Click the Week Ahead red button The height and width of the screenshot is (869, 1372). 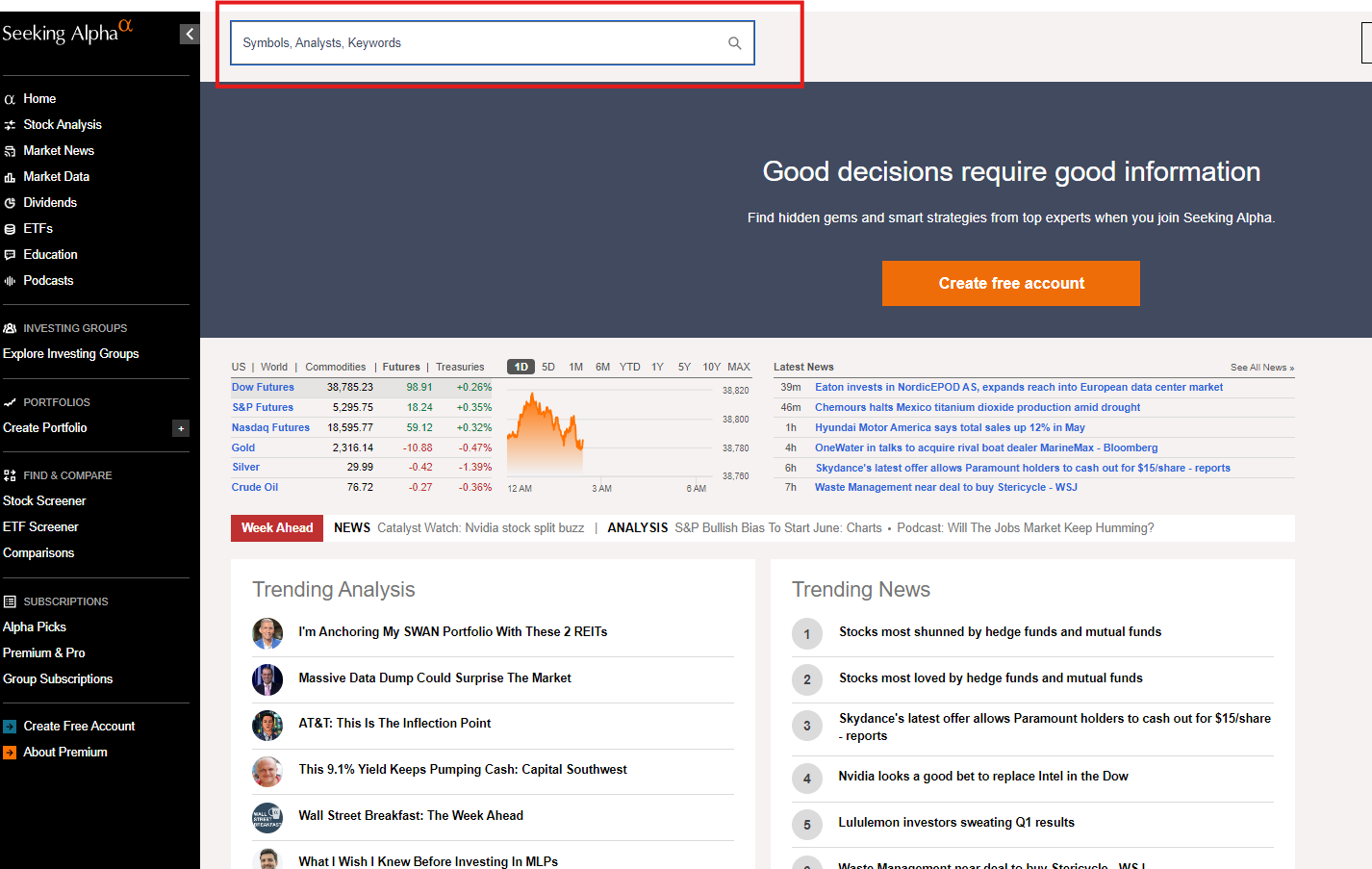click(277, 527)
